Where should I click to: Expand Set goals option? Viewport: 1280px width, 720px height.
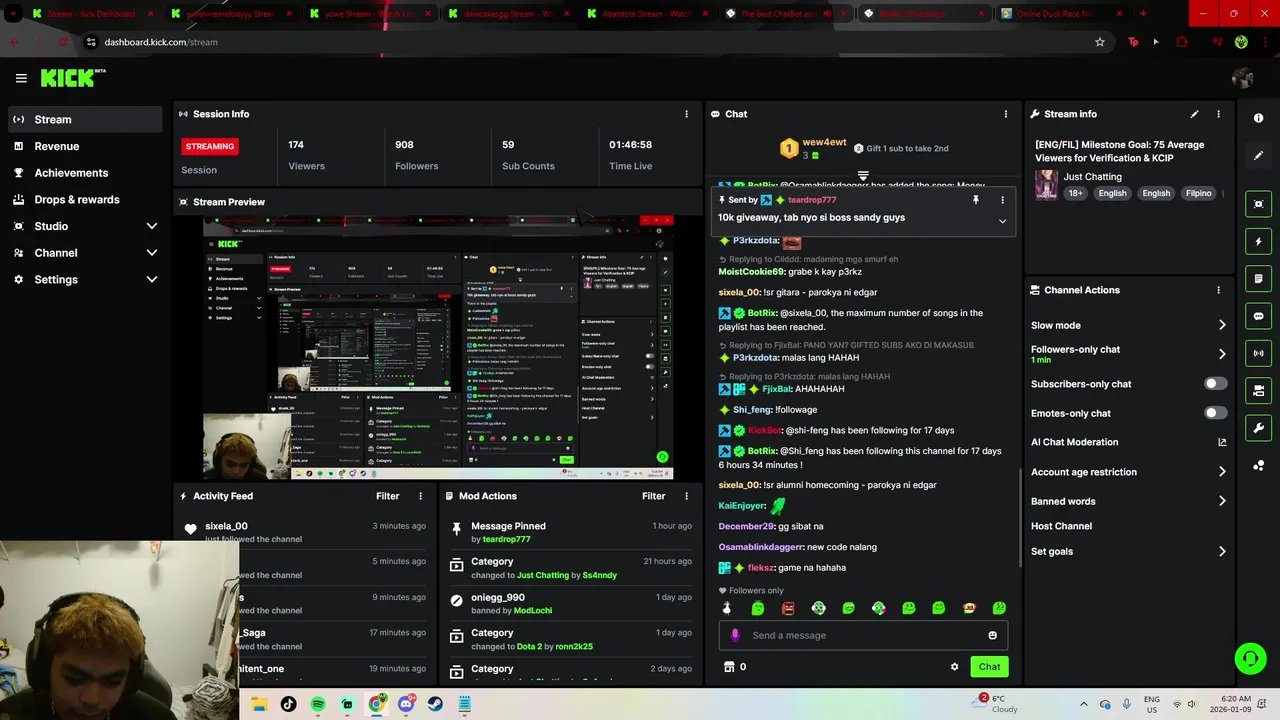[x=1222, y=551]
